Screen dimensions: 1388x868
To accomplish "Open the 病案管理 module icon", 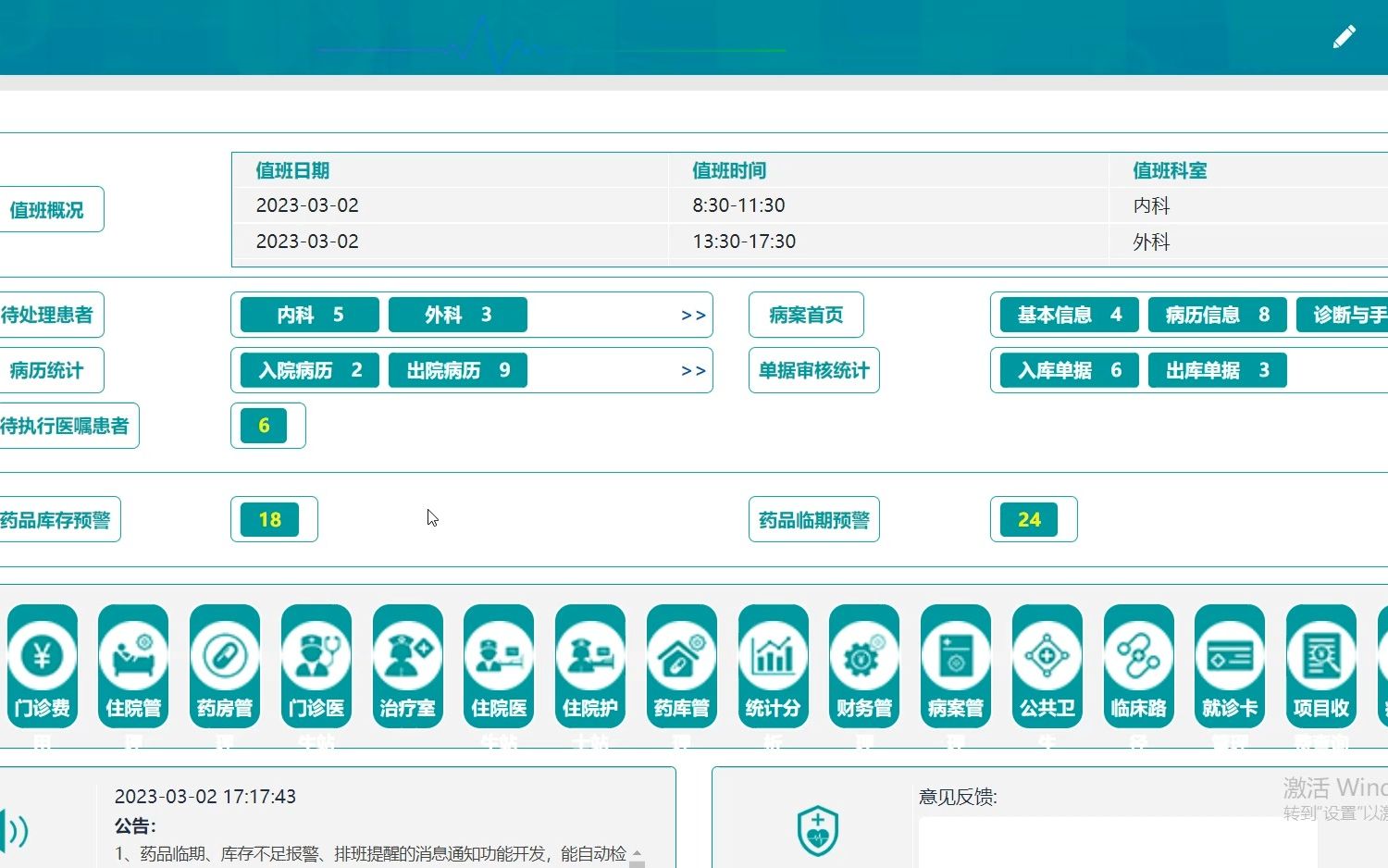I will pyautogui.click(x=955, y=664).
